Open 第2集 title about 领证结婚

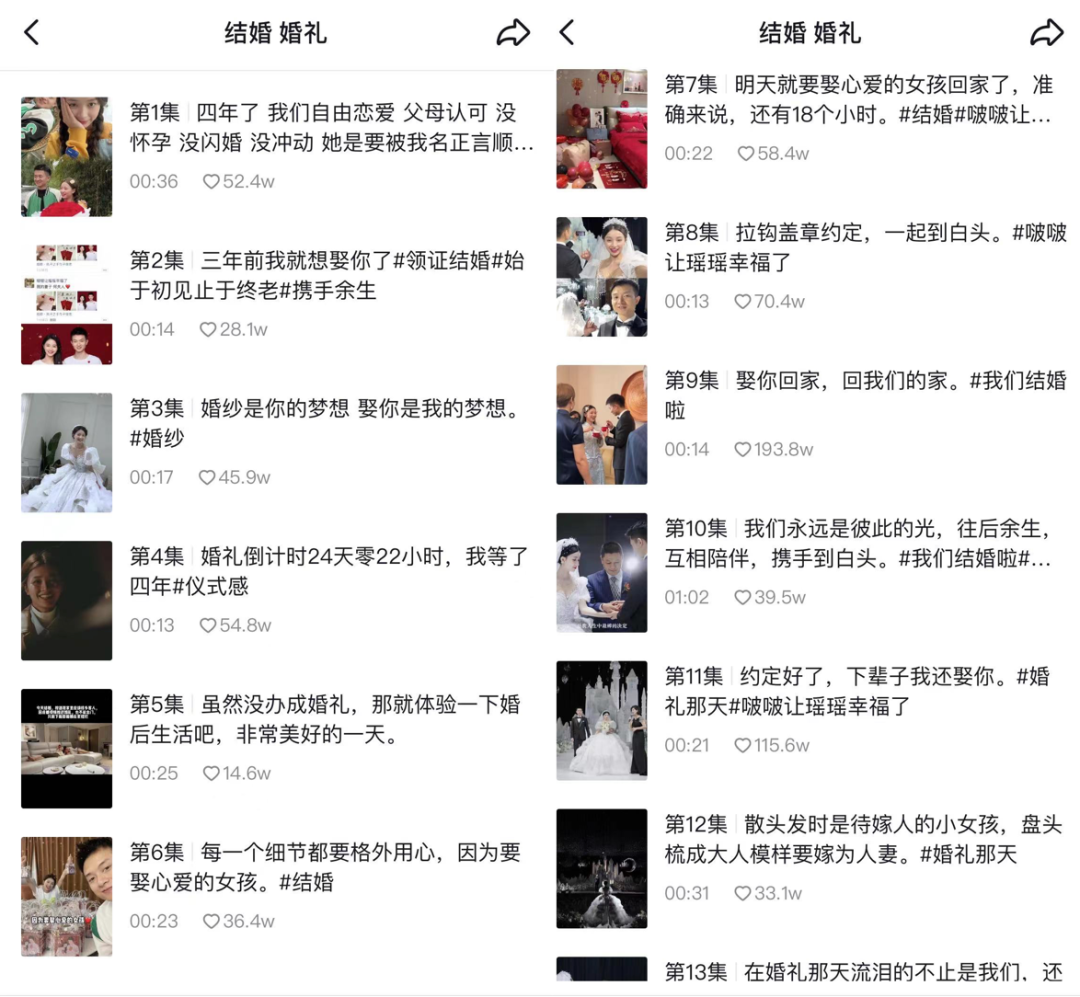click(x=328, y=276)
